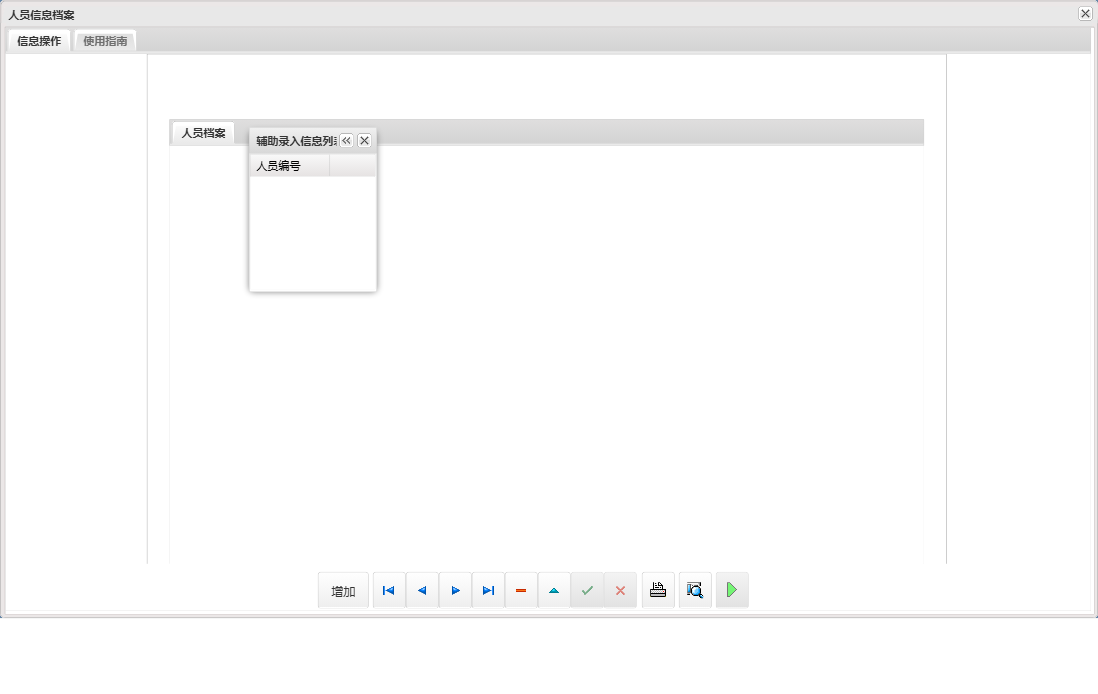Viewport: 1098px width, 694px height.
Task: Click the printer icon
Action: tap(658, 590)
